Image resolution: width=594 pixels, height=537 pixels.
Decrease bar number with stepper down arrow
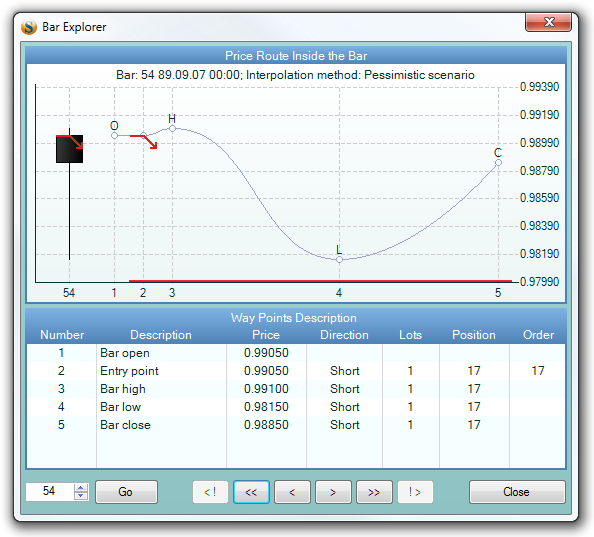point(81,496)
